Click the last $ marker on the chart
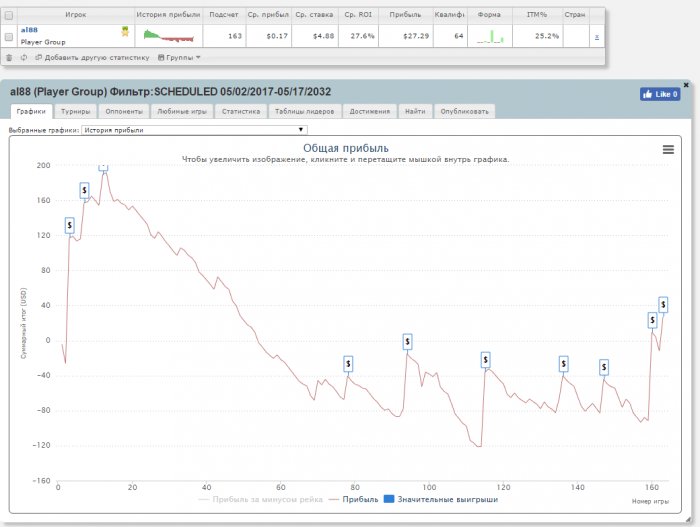This screenshot has width=700, height=527. pos(663,304)
